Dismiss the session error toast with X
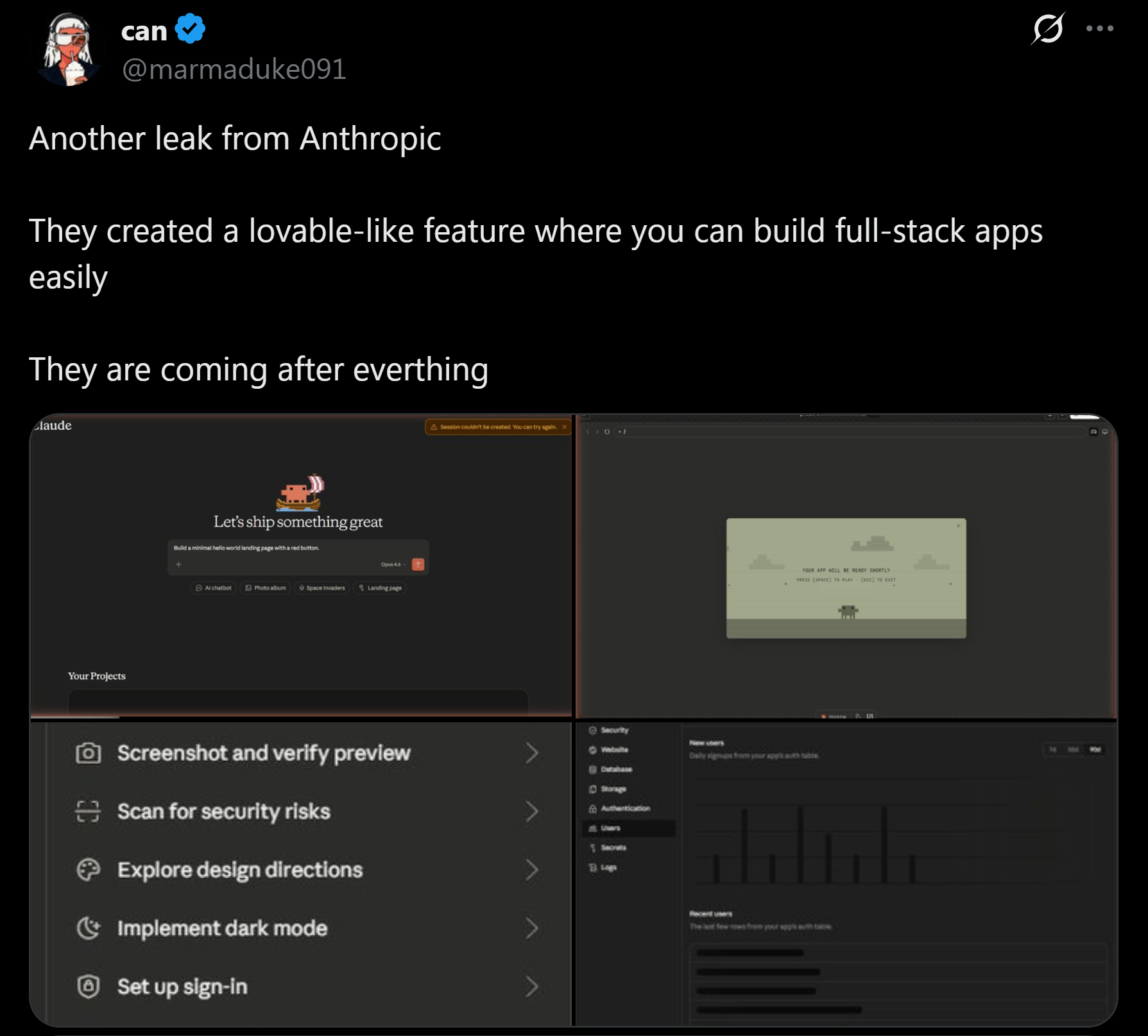Screen dimensions: 1148x1036 (x=564, y=427)
